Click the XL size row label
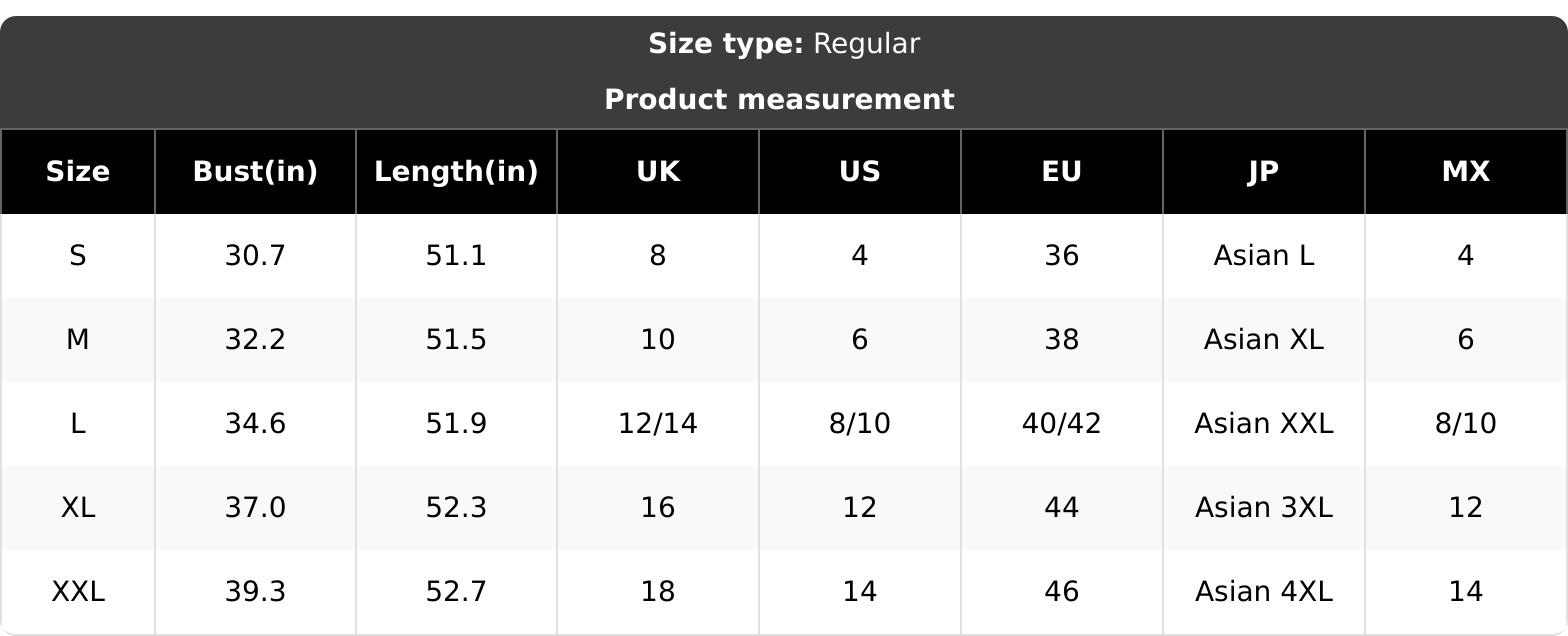The image size is (1568, 636). 78,508
